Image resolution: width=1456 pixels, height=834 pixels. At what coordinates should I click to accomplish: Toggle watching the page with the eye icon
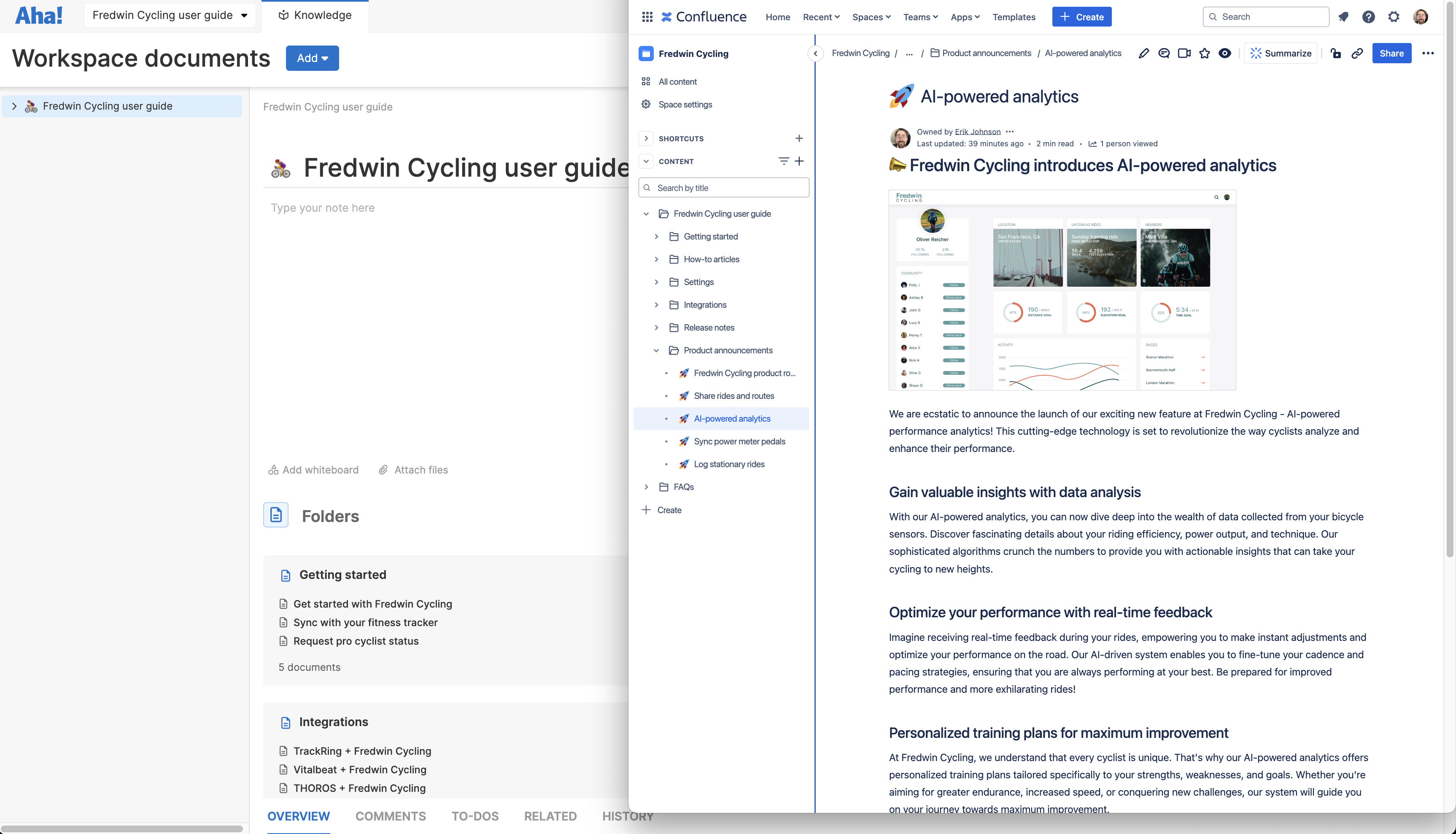click(x=1226, y=53)
